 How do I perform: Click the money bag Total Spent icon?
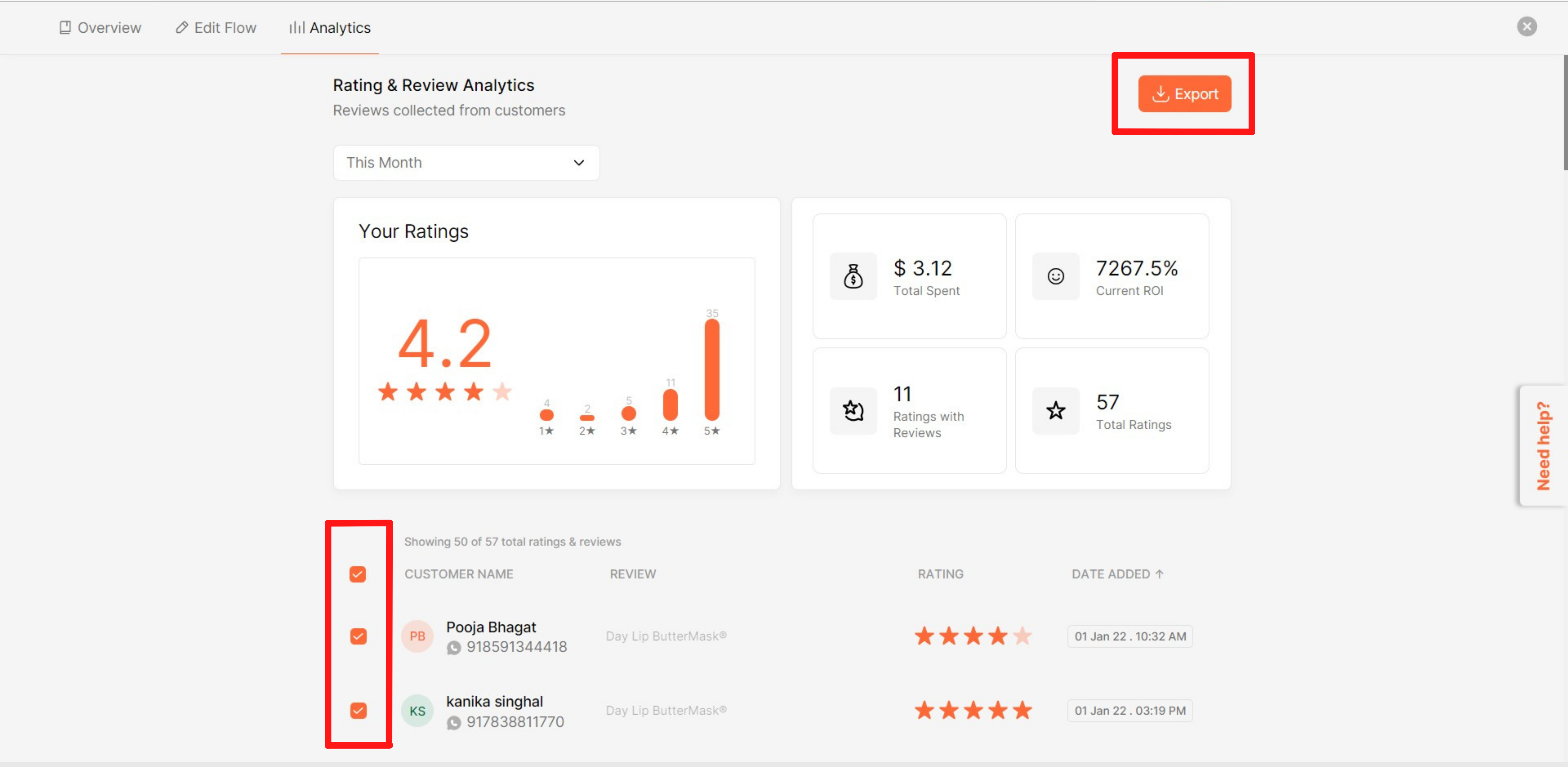[853, 276]
